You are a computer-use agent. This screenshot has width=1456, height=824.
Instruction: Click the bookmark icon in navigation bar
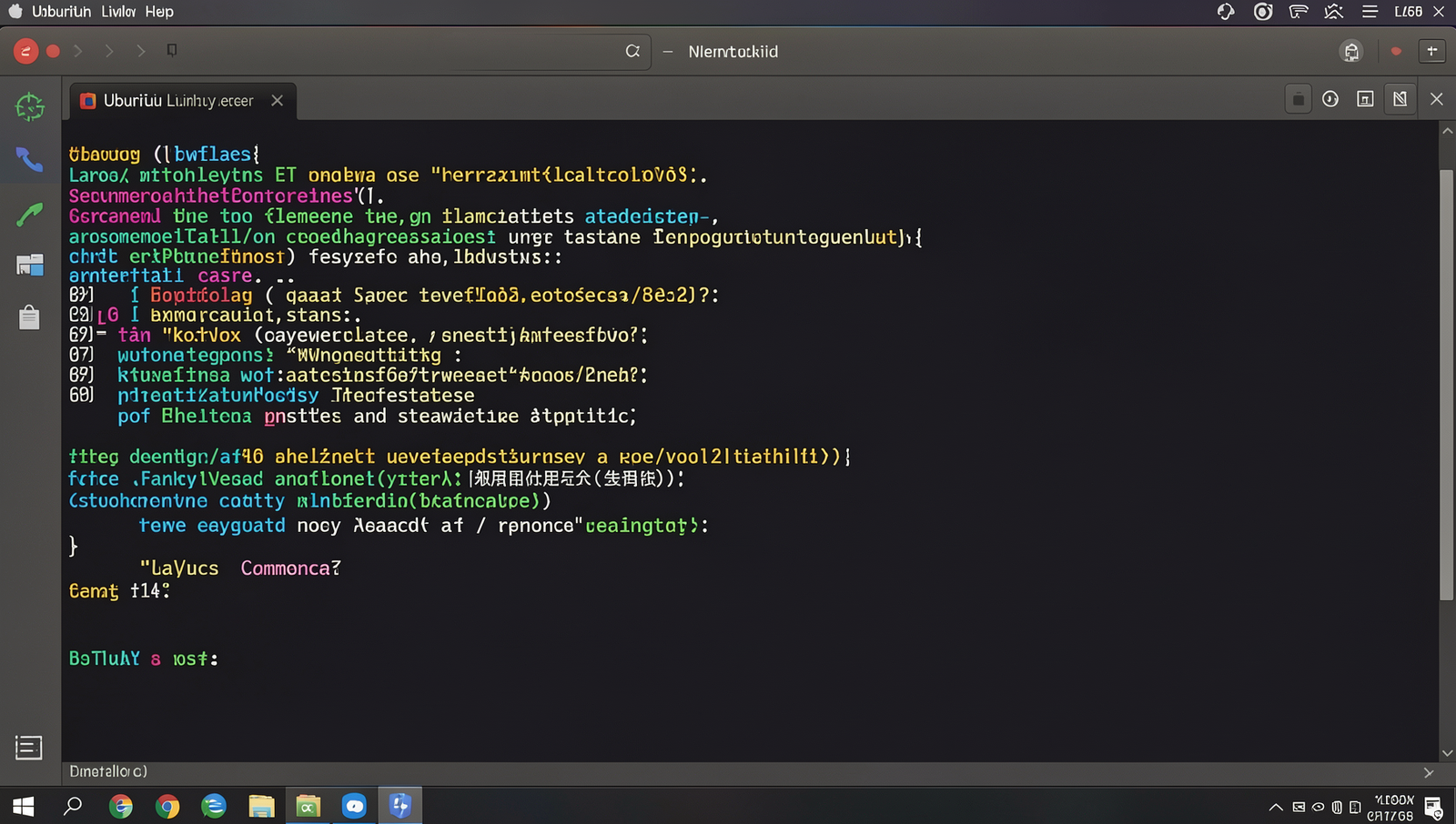pos(172,50)
